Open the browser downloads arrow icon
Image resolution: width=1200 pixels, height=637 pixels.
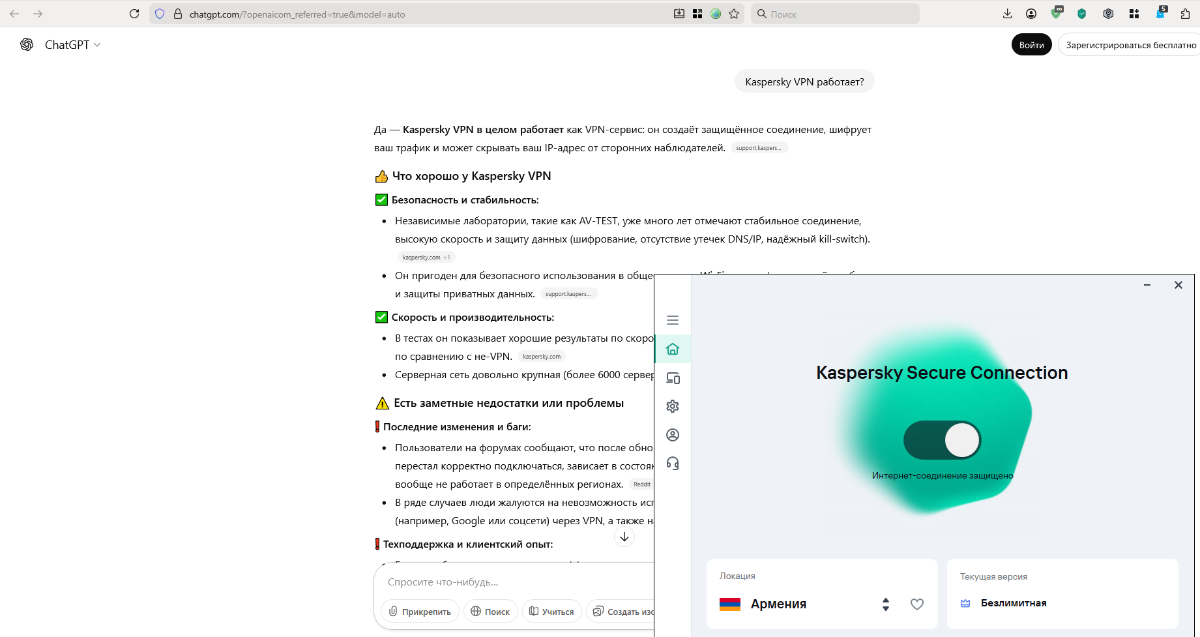(1007, 14)
